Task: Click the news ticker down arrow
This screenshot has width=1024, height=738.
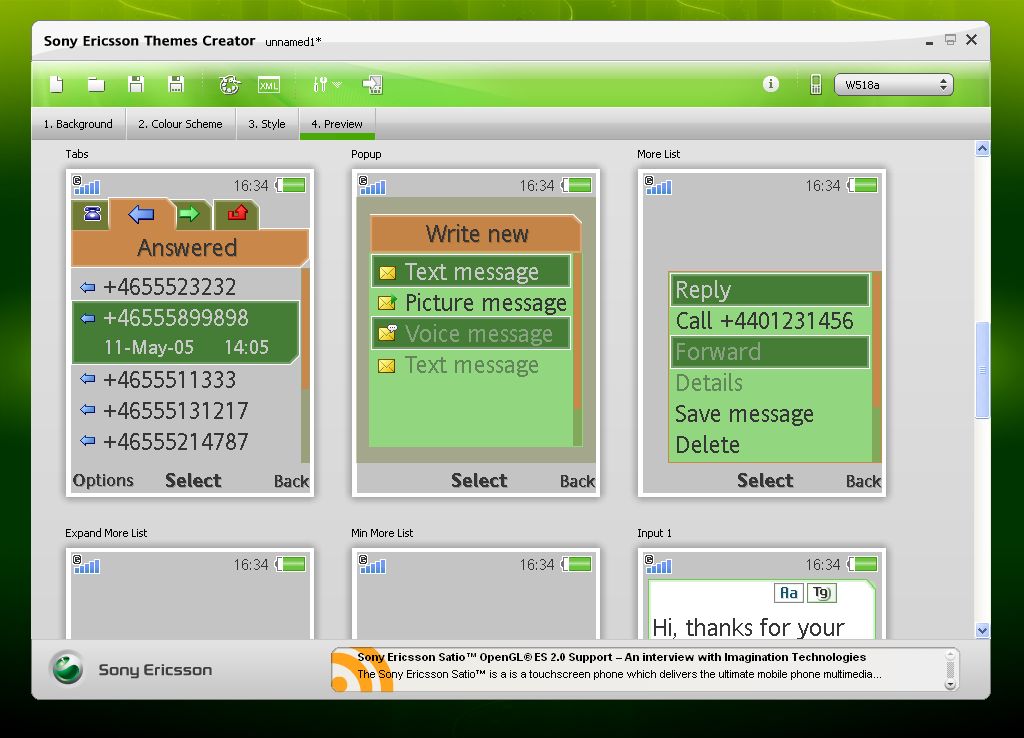Action: coord(950,685)
